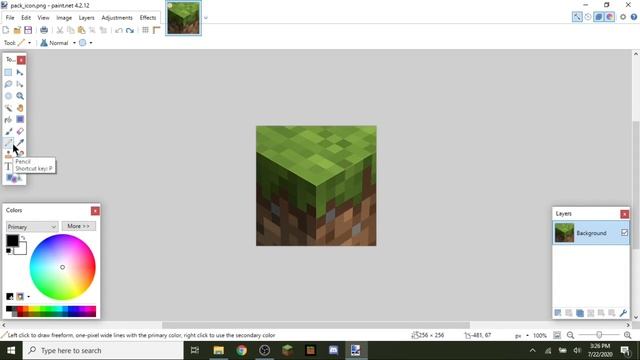
Task: Click the Crop to Selection icon
Action: click(x=93, y=30)
